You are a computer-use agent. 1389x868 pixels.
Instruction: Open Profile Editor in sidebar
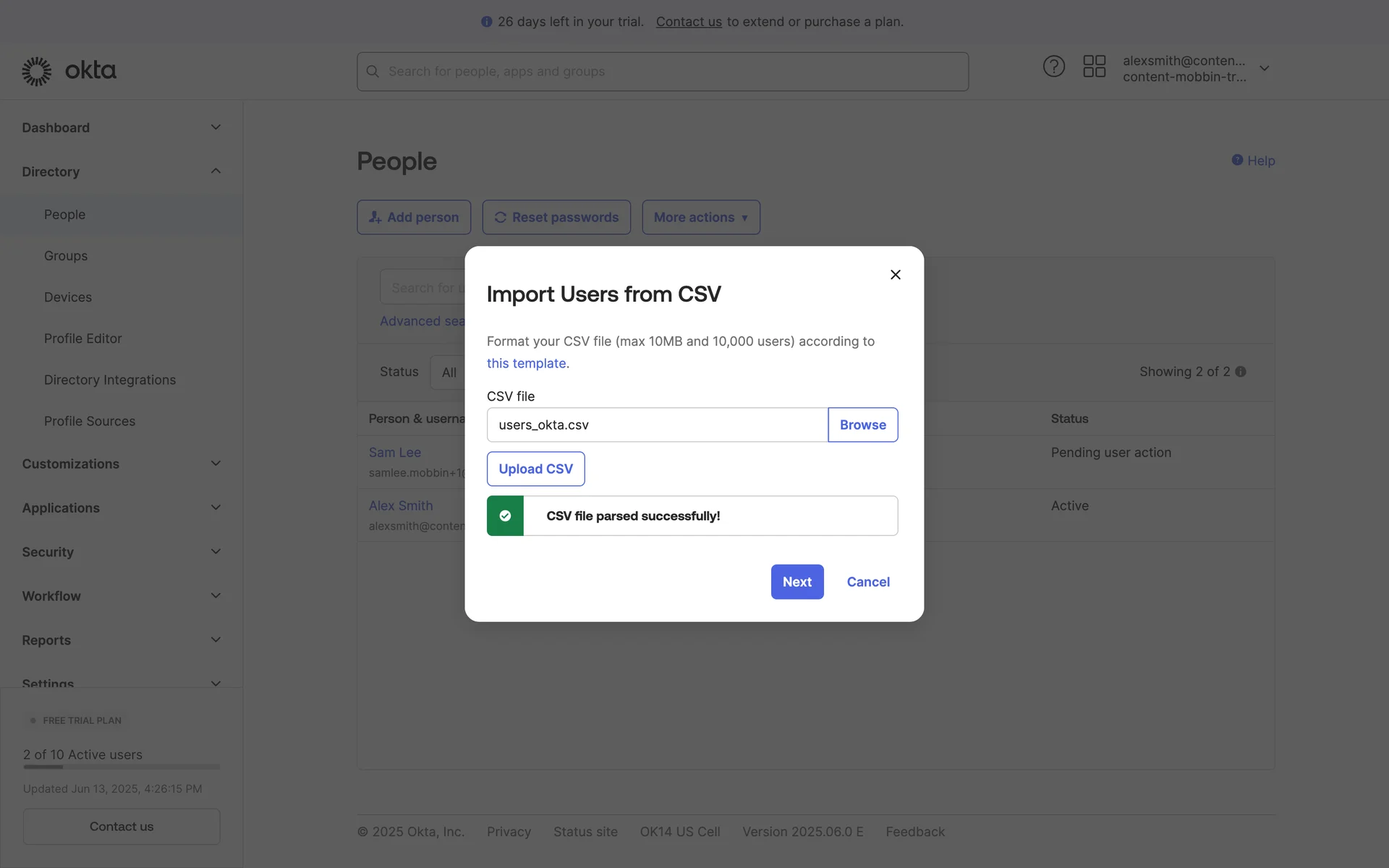[x=82, y=339]
